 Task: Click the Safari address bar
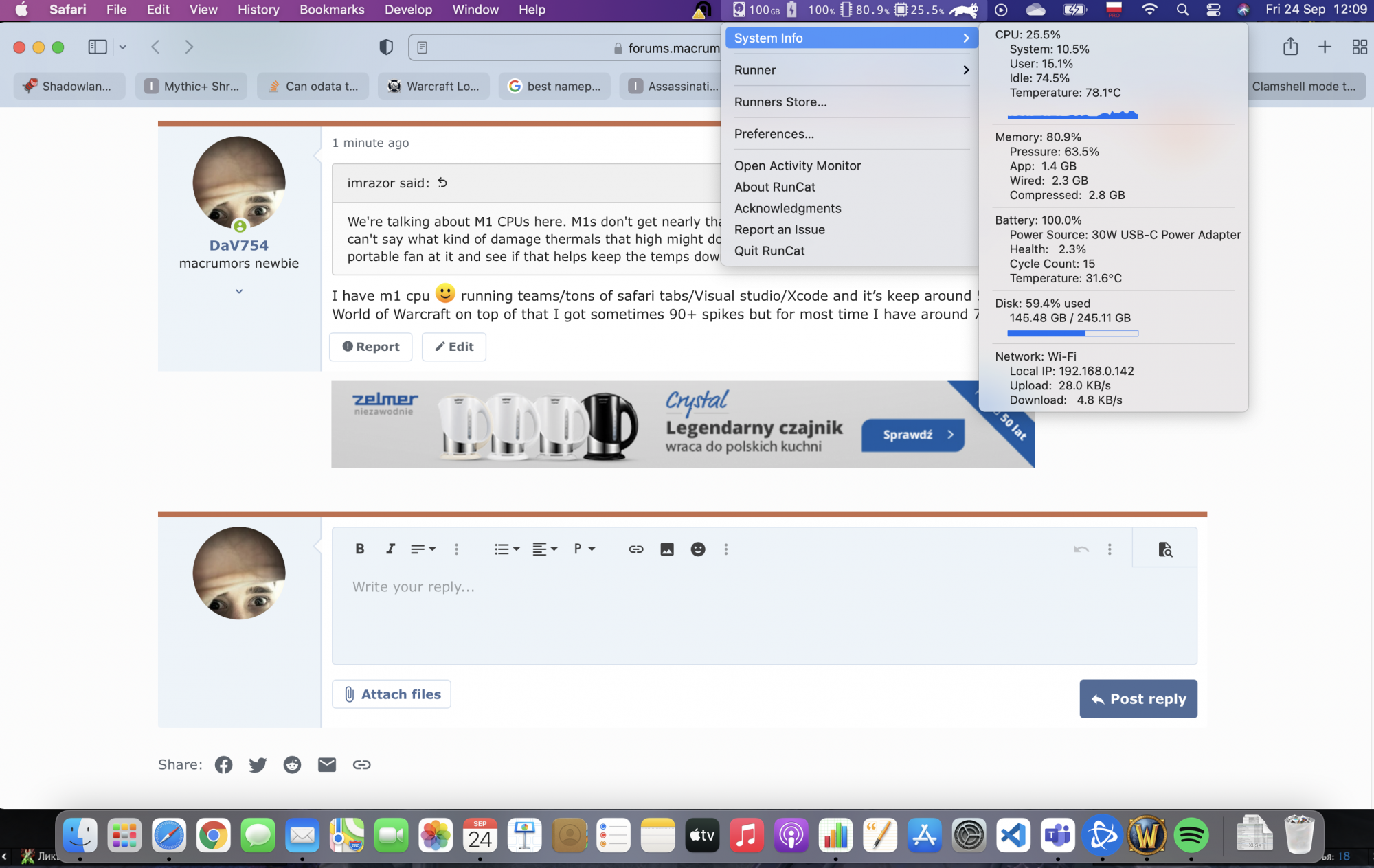pos(563,47)
